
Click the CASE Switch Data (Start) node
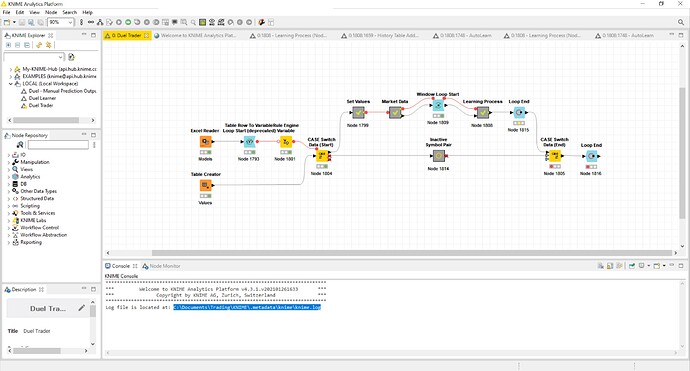(x=321, y=156)
